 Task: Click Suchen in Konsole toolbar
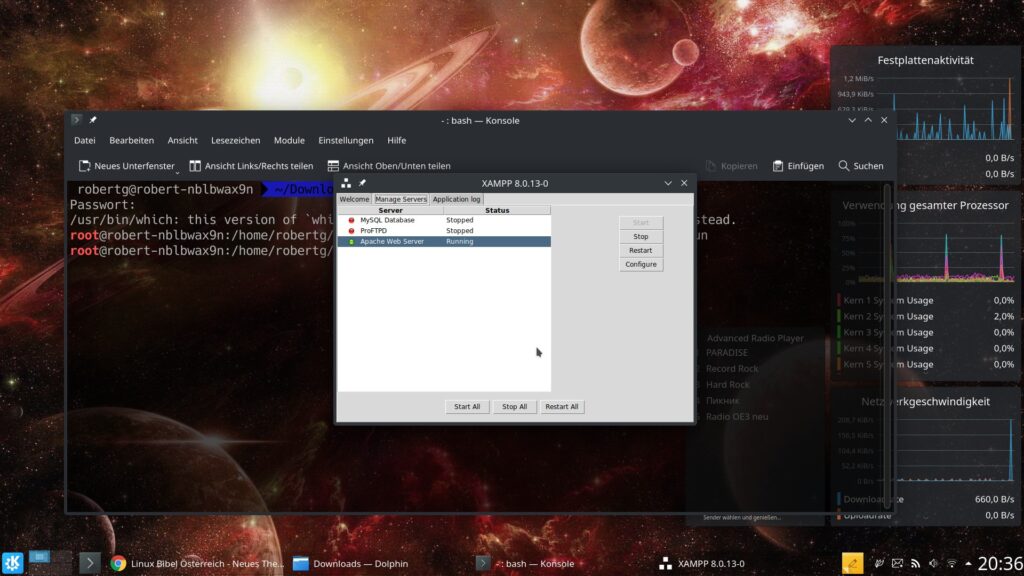(861, 166)
